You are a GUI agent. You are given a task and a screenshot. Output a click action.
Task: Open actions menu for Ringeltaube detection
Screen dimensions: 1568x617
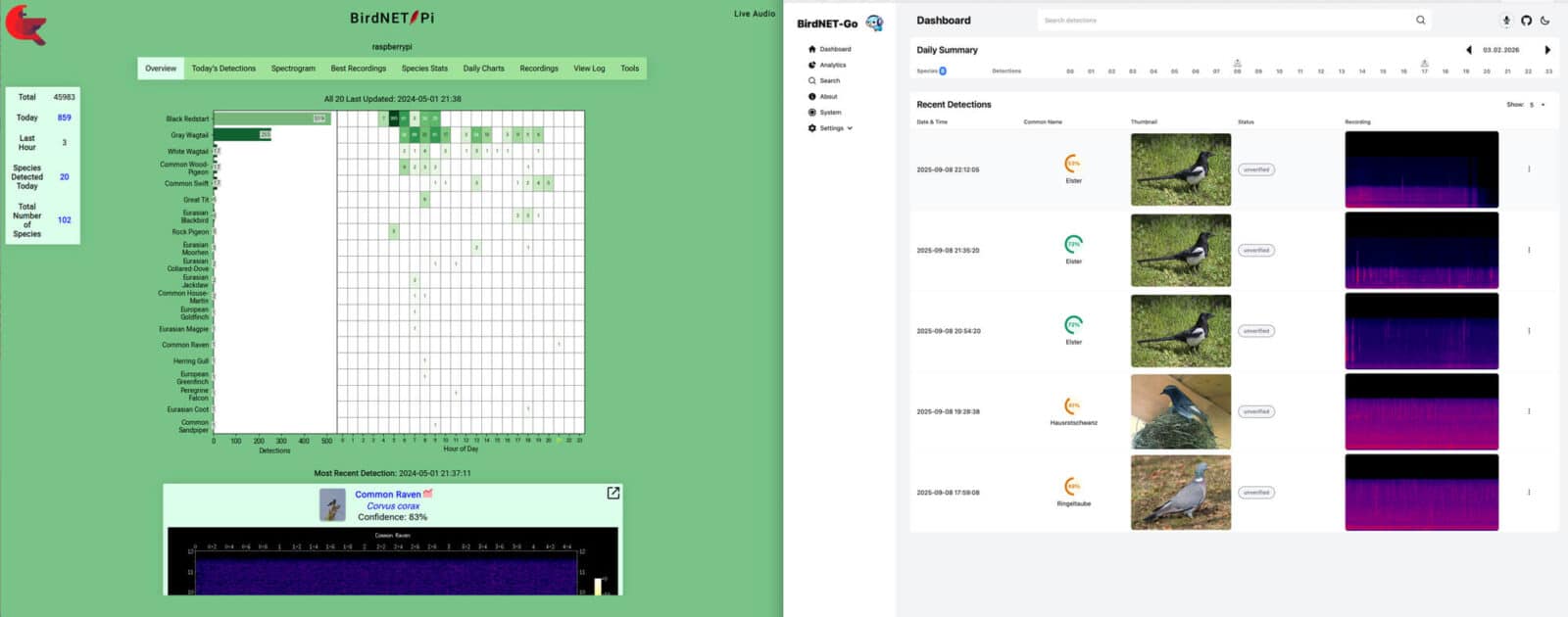1529,493
